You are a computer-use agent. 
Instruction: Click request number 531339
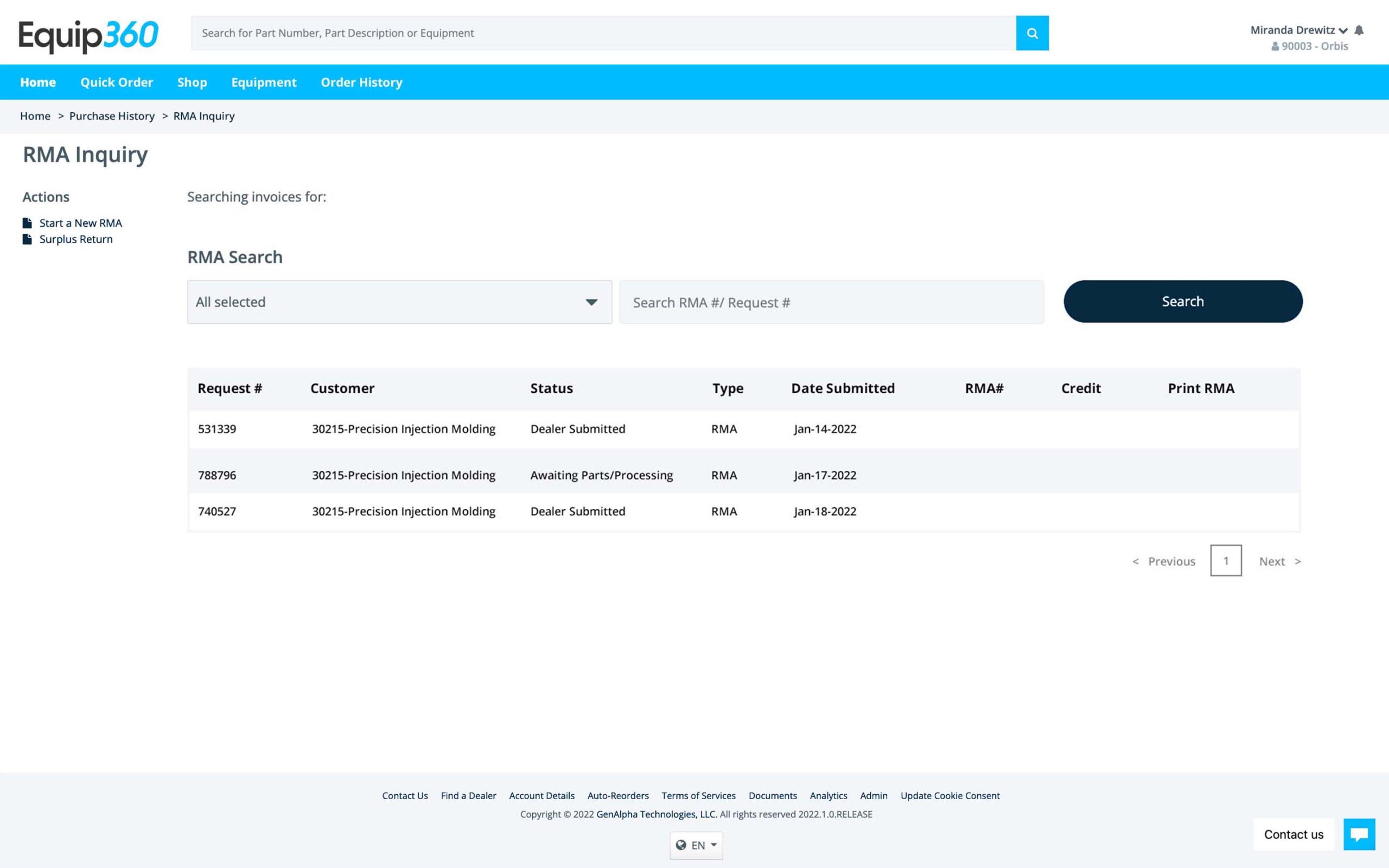click(217, 429)
